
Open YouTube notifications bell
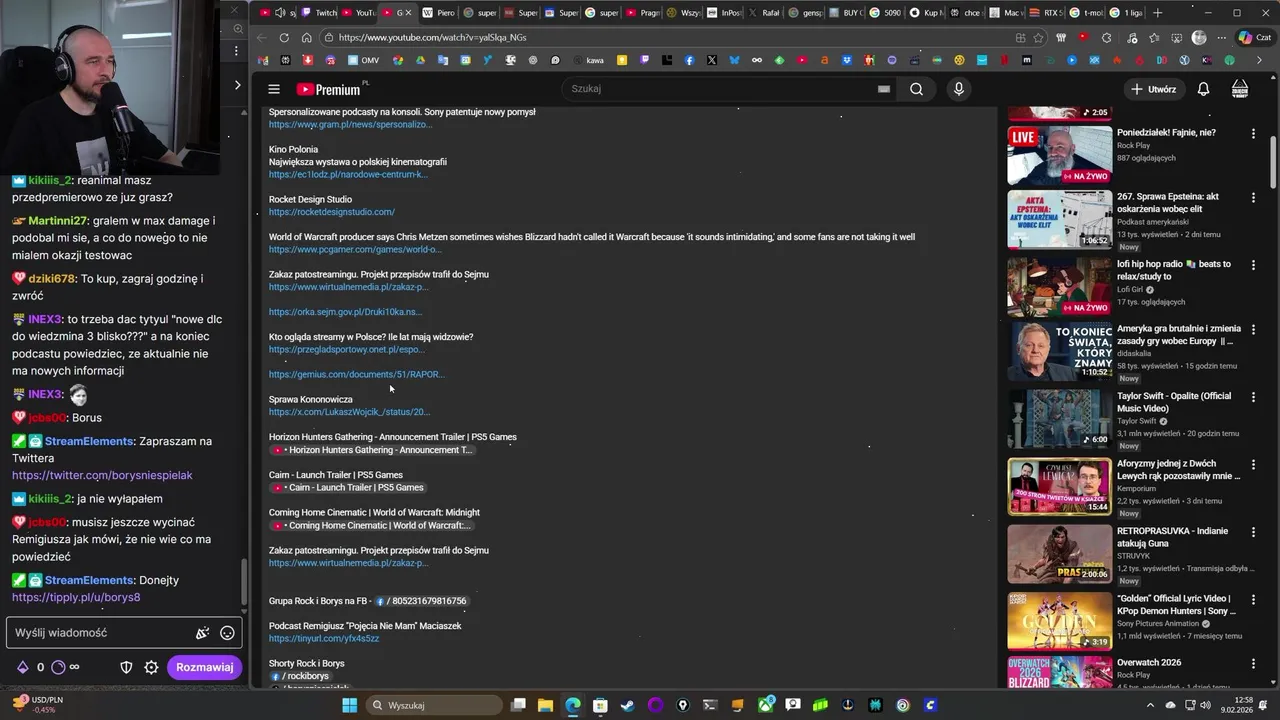1203,89
